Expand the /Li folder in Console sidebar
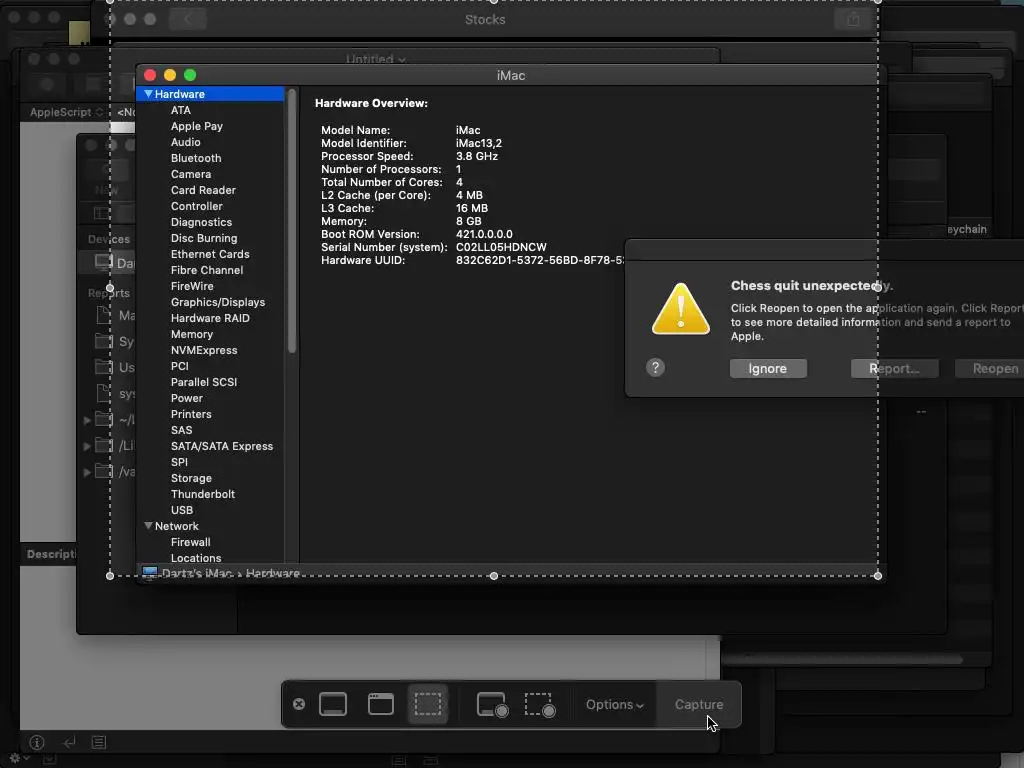 point(87,446)
